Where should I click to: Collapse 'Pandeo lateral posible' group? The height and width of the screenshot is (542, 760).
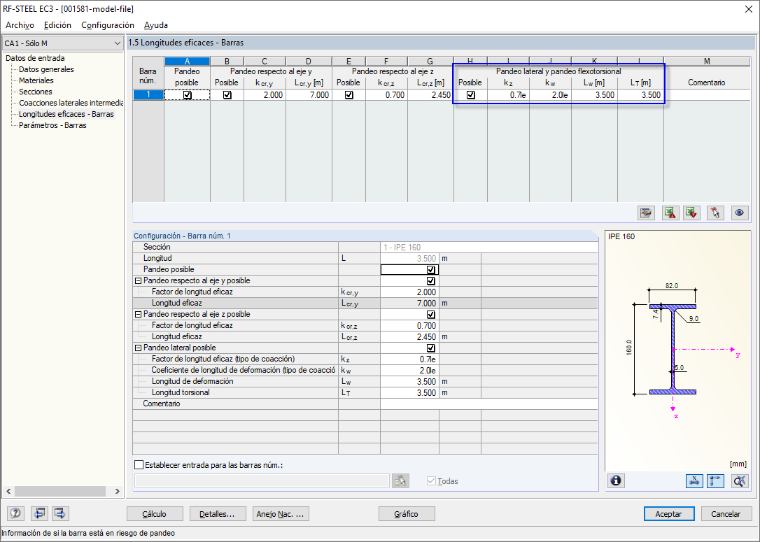click(138, 348)
